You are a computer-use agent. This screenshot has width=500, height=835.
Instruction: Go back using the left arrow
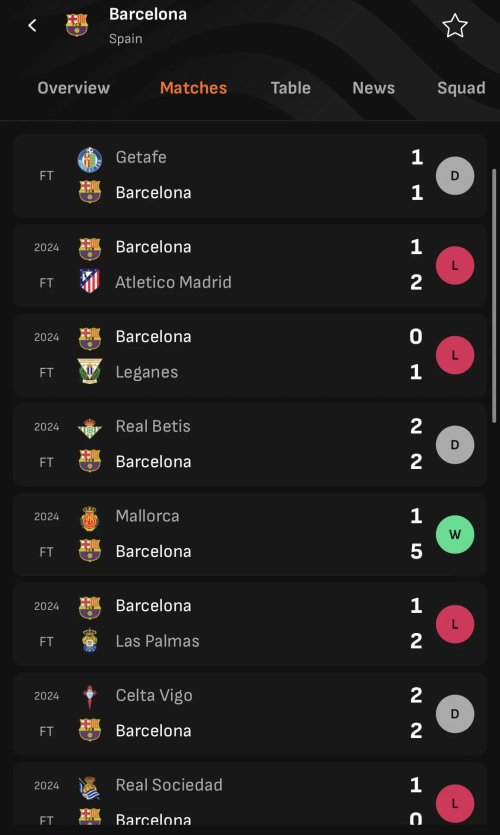[32, 25]
